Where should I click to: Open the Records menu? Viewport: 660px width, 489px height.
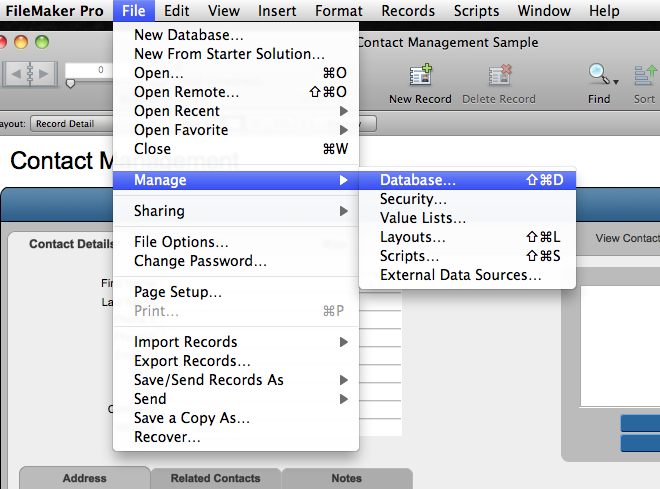click(408, 11)
